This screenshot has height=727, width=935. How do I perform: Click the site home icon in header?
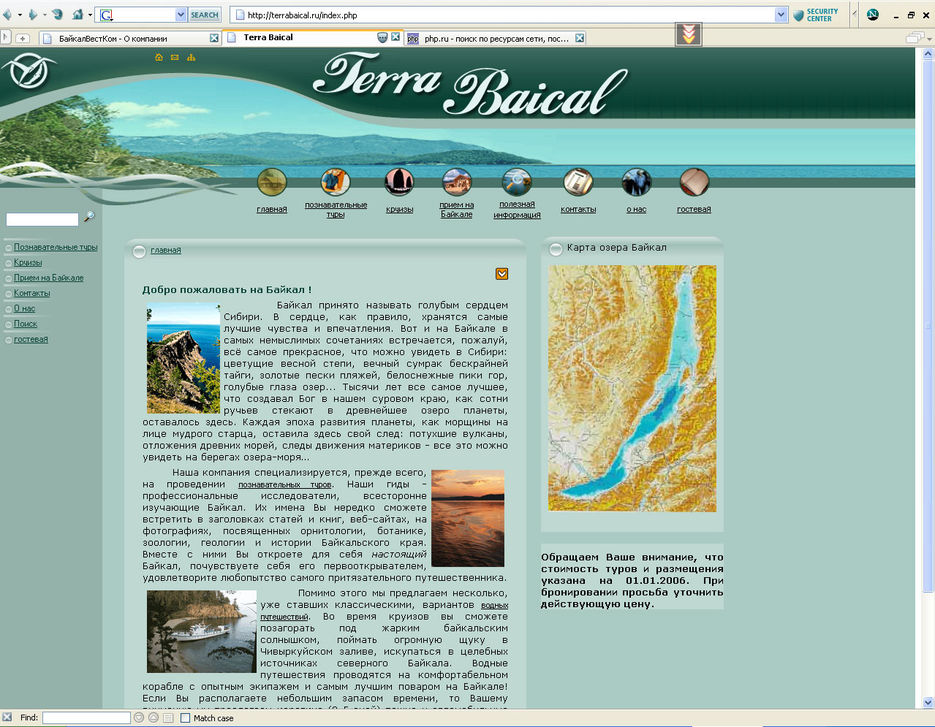tap(159, 57)
